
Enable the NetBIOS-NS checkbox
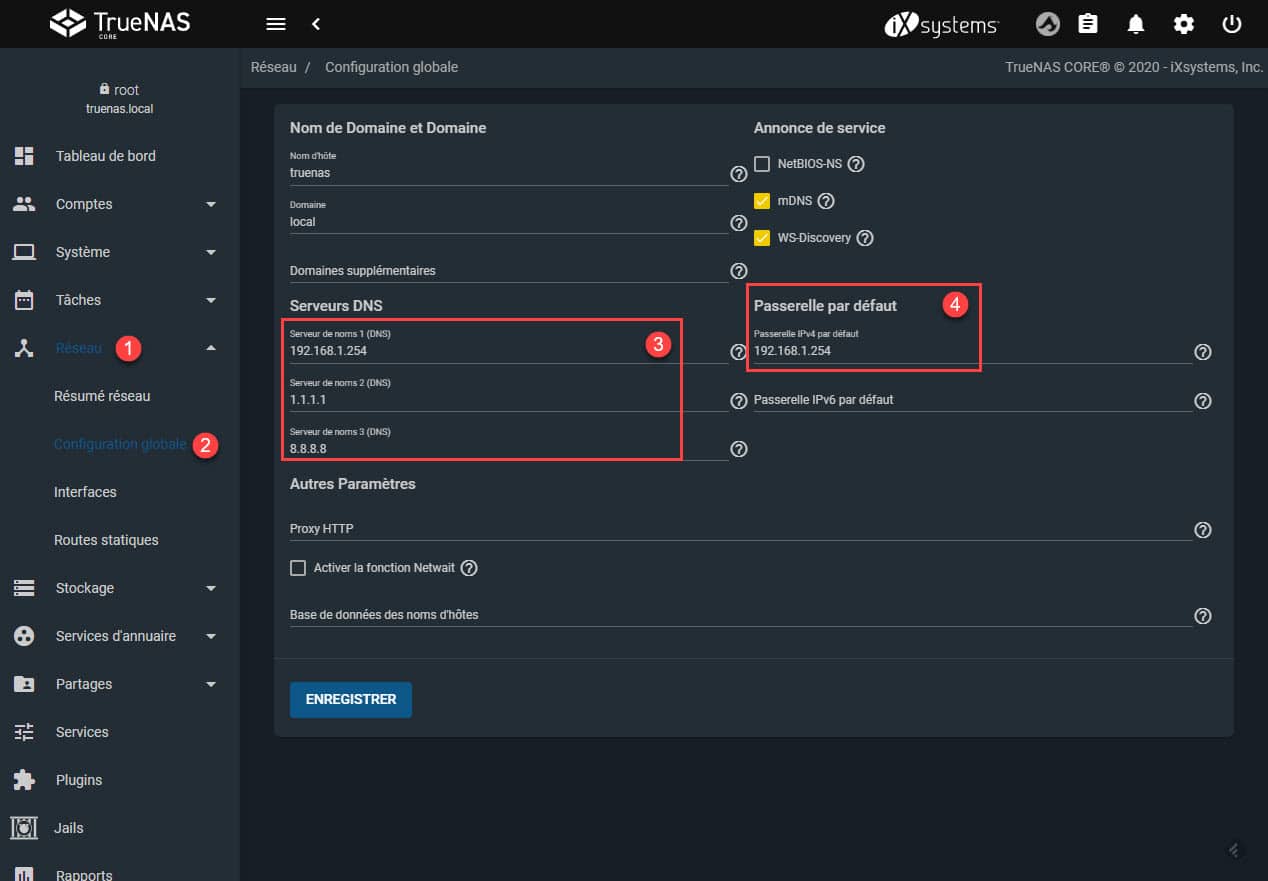pyautogui.click(x=762, y=163)
